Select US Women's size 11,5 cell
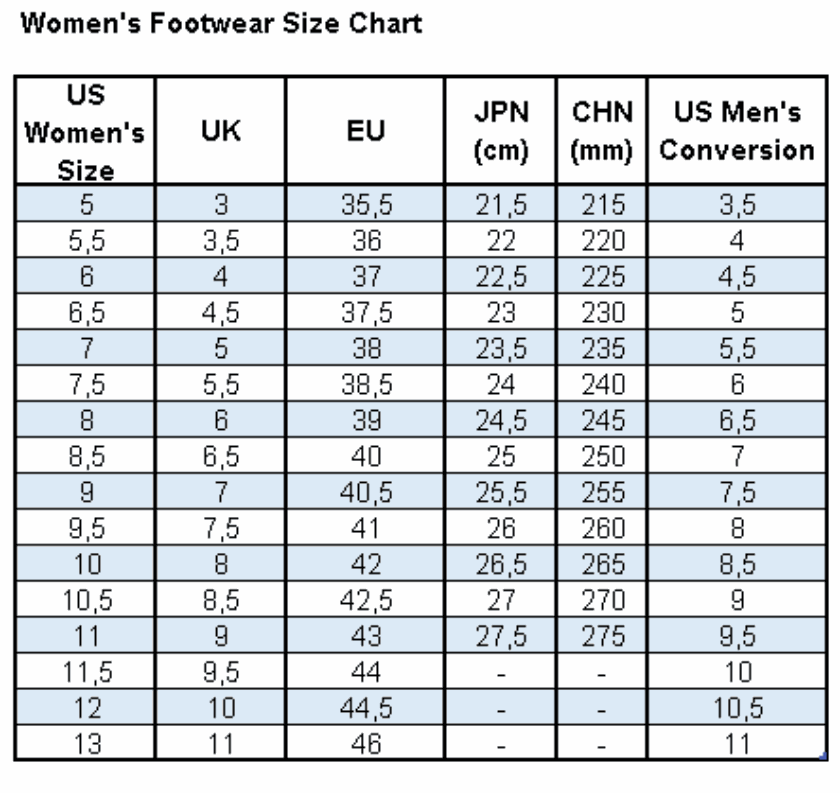 86,671
